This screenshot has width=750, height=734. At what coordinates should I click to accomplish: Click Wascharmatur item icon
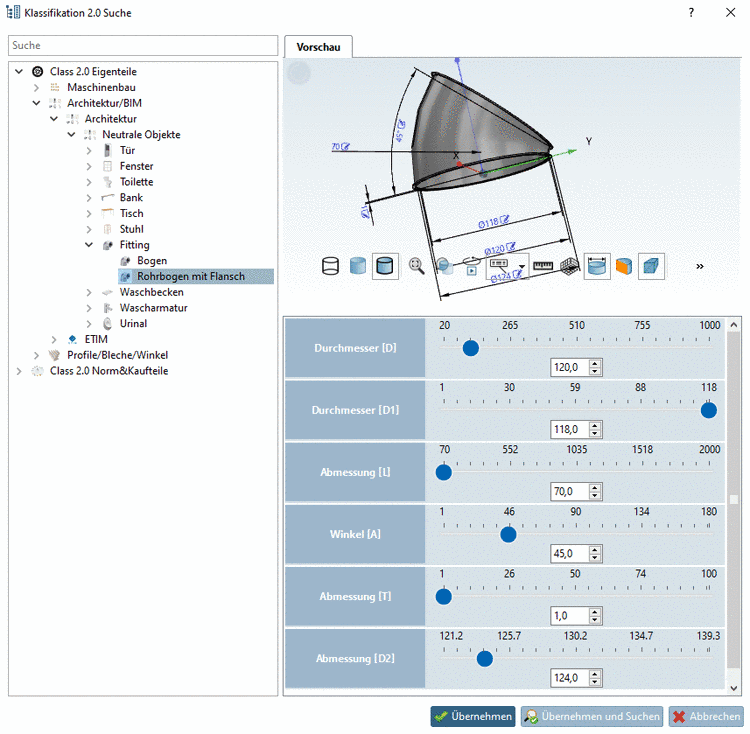108,308
